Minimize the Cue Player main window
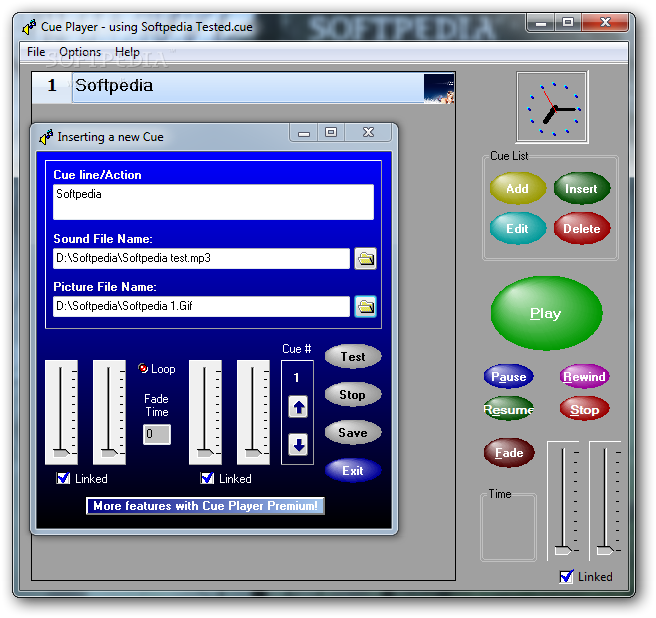 pos(541,23)
